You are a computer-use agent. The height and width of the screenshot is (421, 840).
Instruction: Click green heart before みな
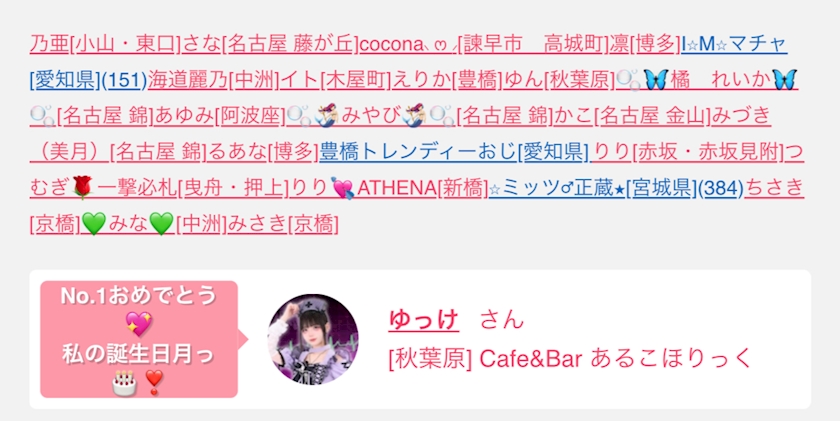[x=94, y=223]
